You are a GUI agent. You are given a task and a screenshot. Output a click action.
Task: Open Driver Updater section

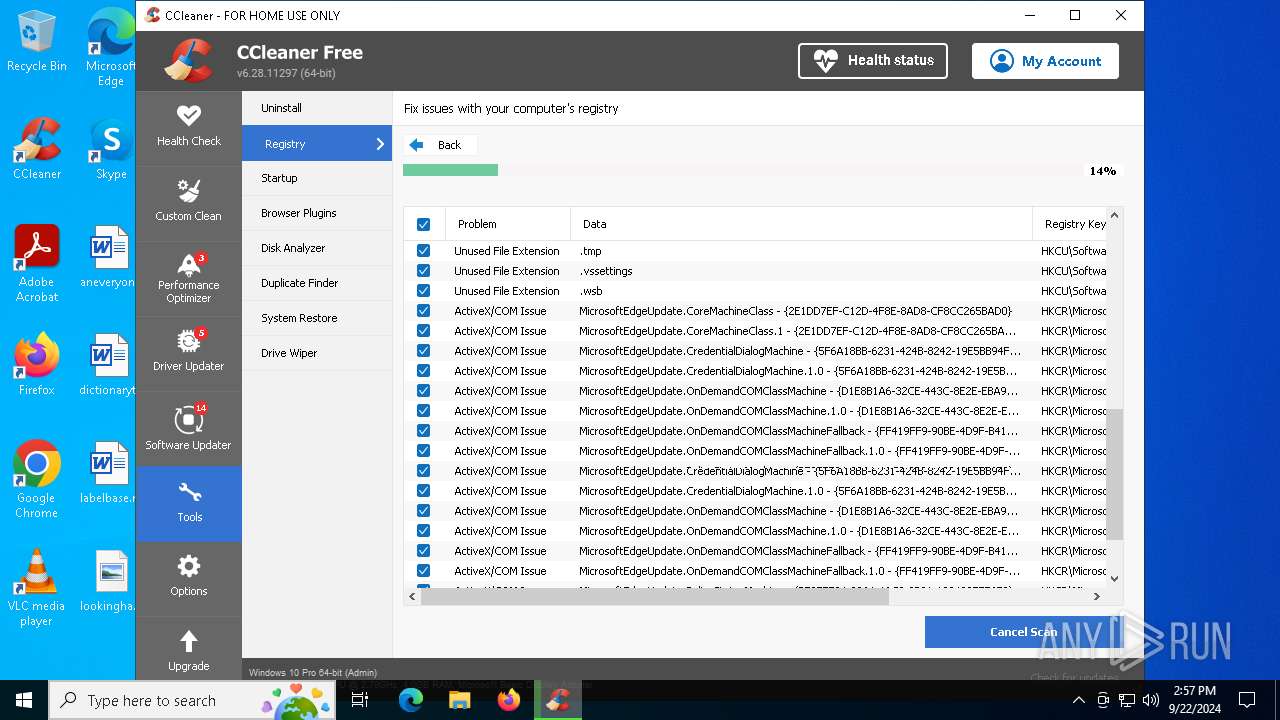tap(188, 352)
